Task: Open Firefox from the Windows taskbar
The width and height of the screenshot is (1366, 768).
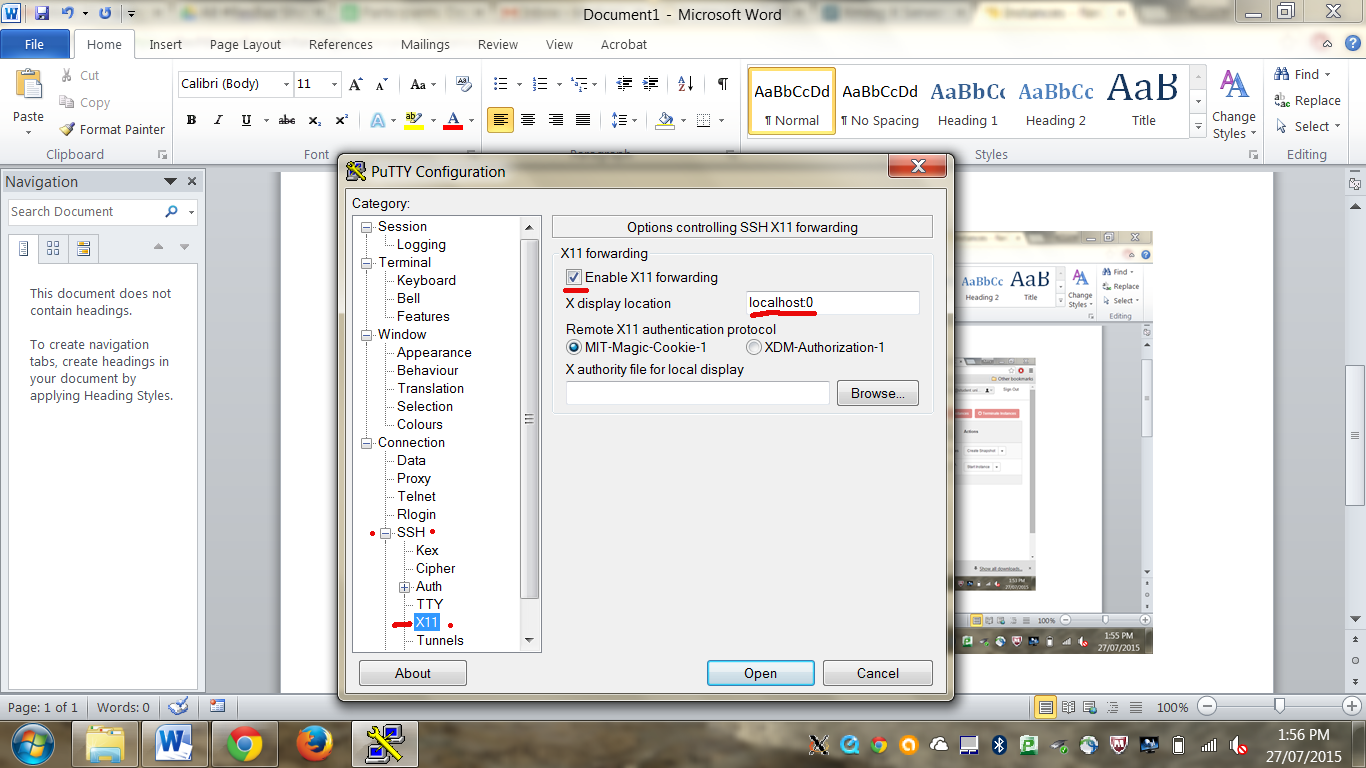Action: point(314,744)
